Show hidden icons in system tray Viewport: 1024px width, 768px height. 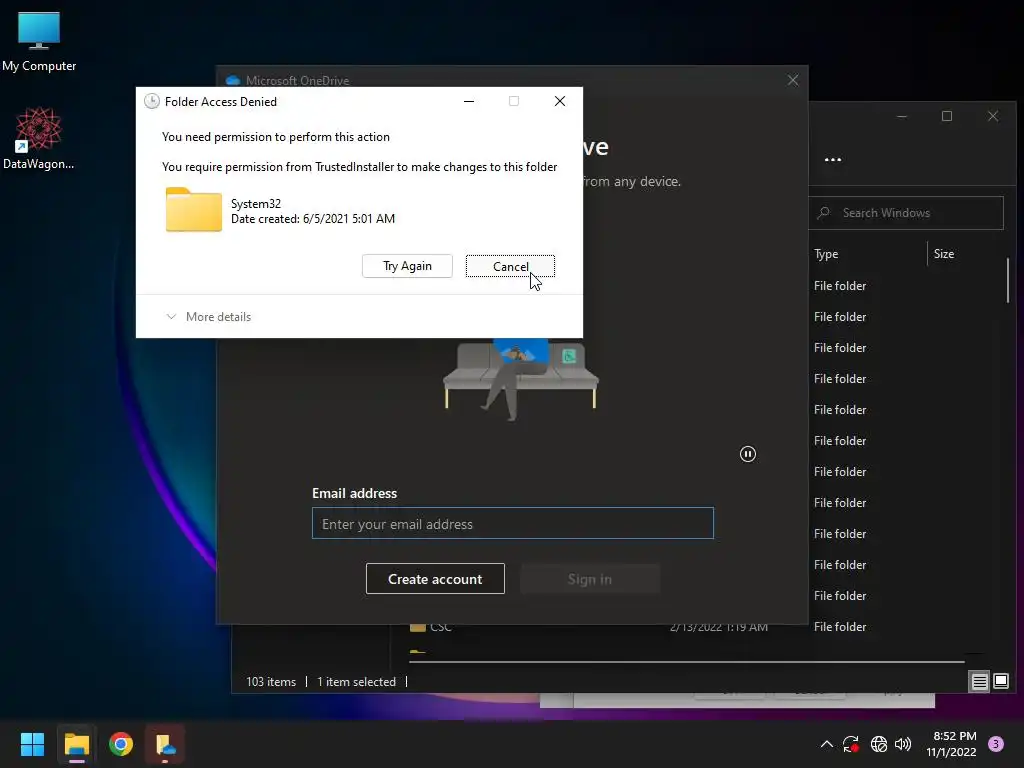click(x=826, y=744)
